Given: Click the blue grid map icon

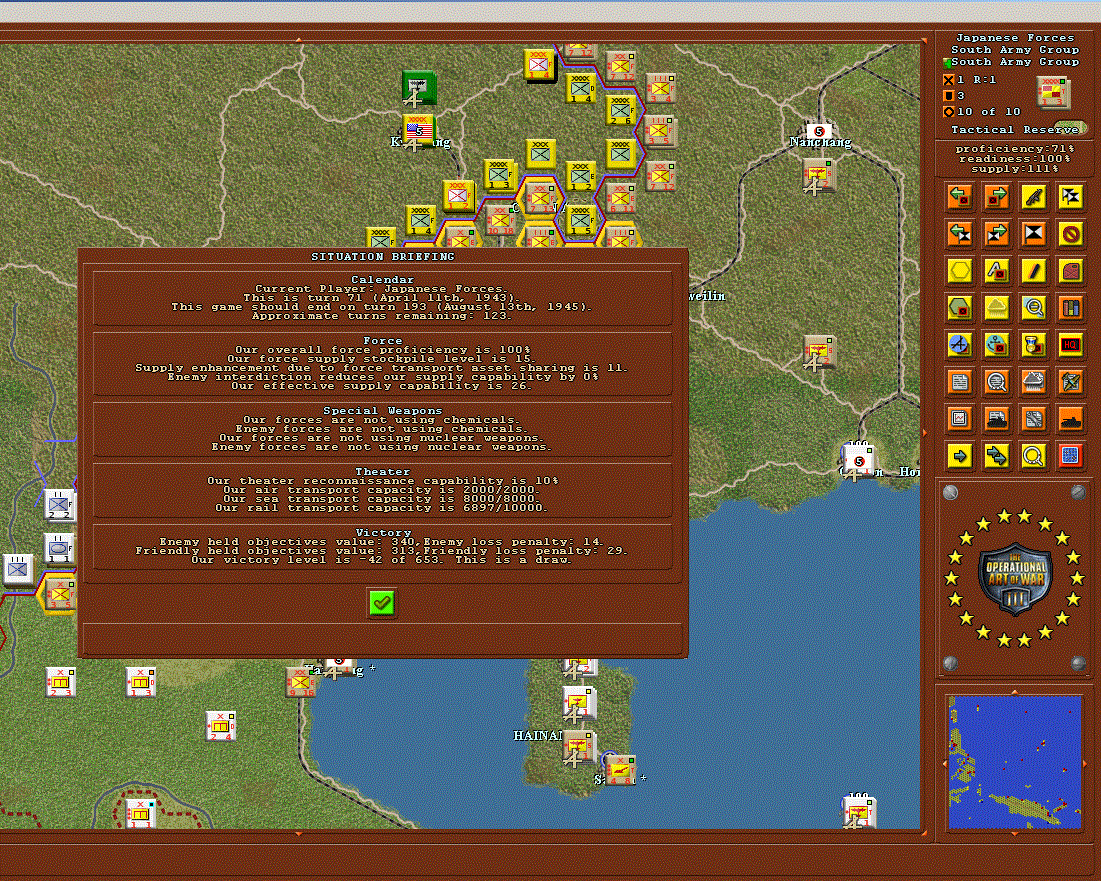Looking at the screenshot, I should coord(1071,456).
